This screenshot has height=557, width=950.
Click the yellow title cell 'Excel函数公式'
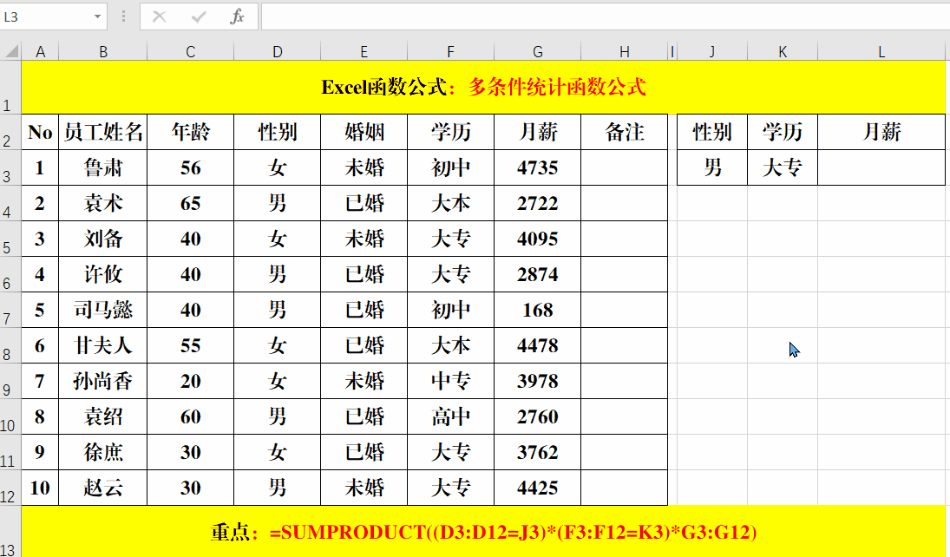(483, 87)
